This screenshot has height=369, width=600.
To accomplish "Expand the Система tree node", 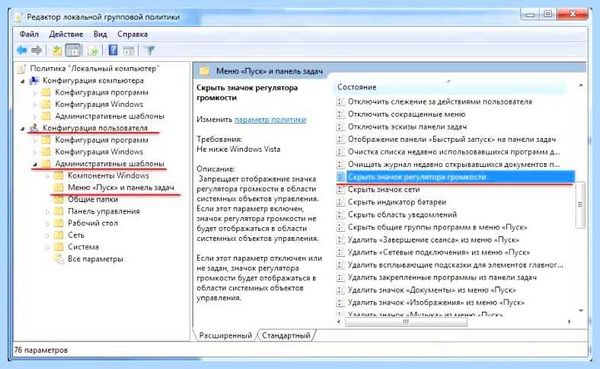I will click(47, 247).
